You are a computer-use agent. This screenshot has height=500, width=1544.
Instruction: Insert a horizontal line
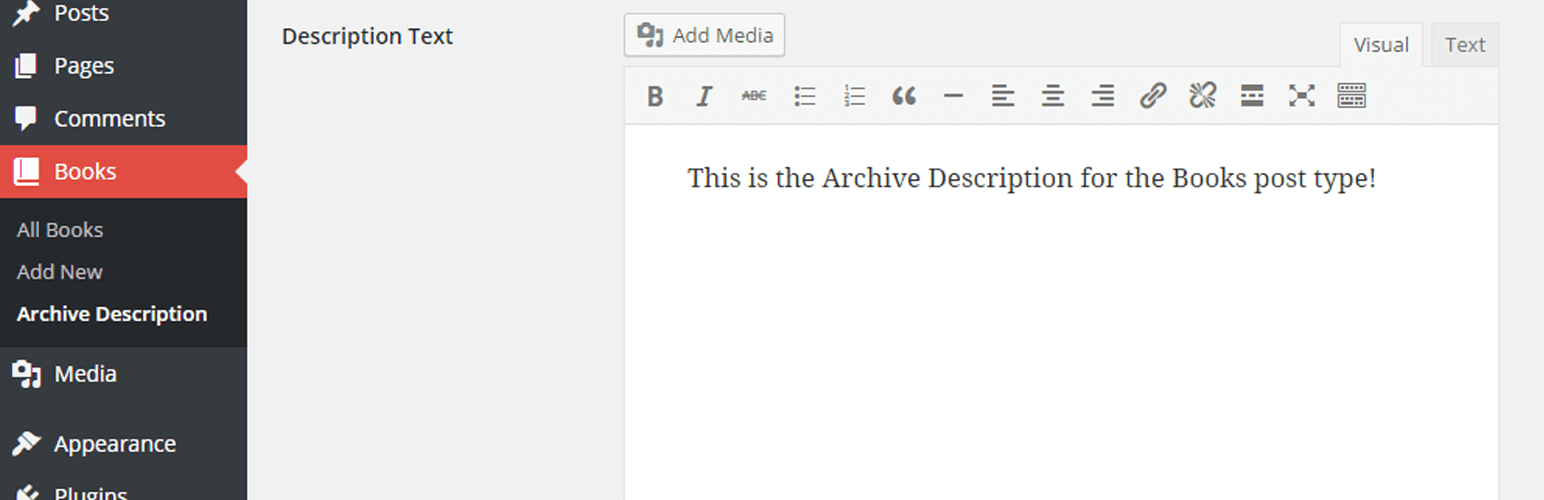[953, 96]
